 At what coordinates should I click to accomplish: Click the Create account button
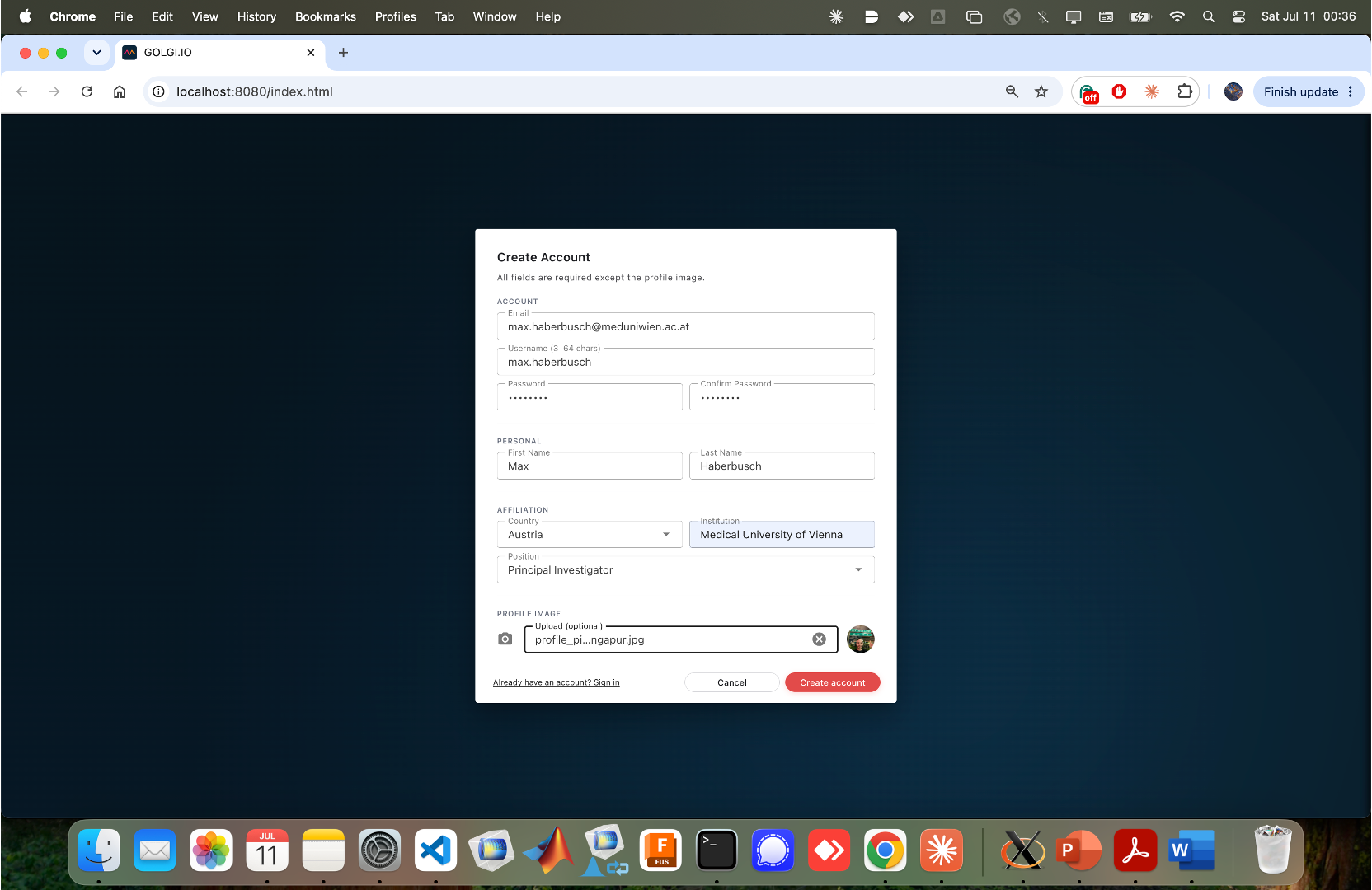[832, 682]
